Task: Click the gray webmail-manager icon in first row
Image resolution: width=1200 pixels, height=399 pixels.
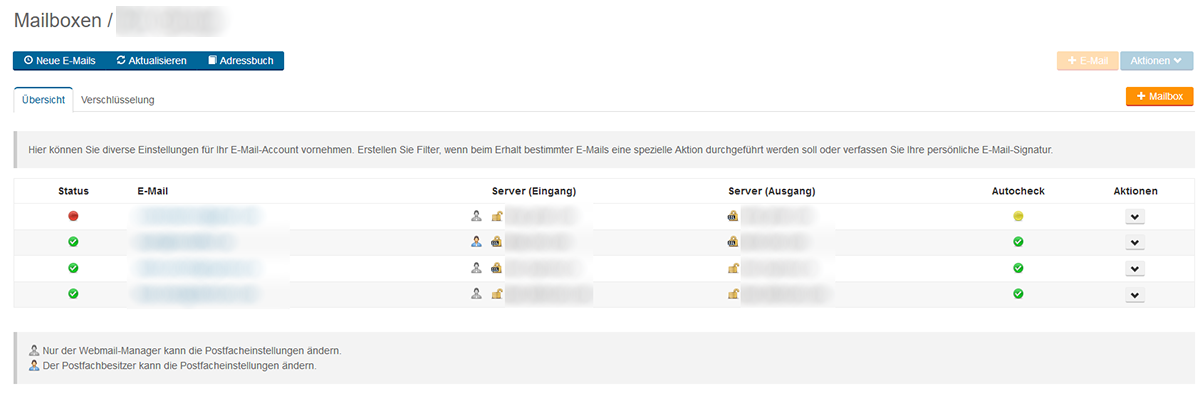Action: coord(477,216)
